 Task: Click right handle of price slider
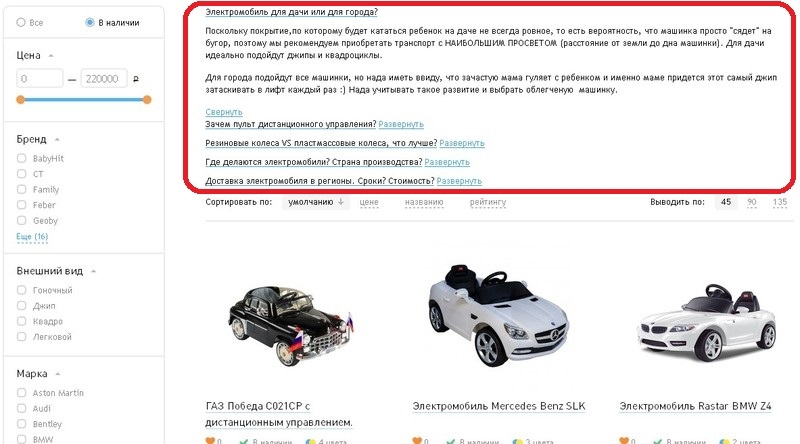click(147, 100)
